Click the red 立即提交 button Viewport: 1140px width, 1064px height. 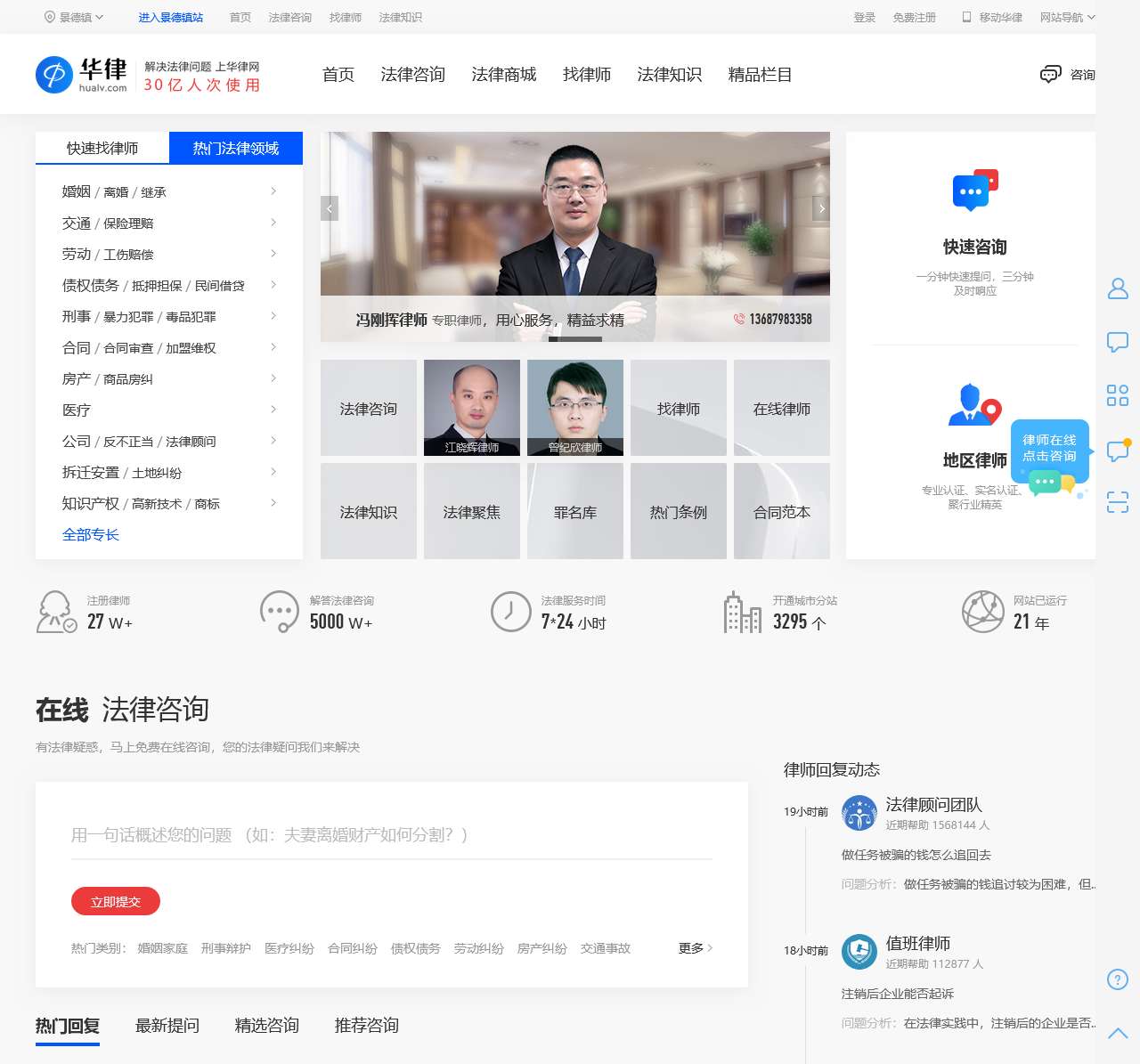tap(116, 901)
